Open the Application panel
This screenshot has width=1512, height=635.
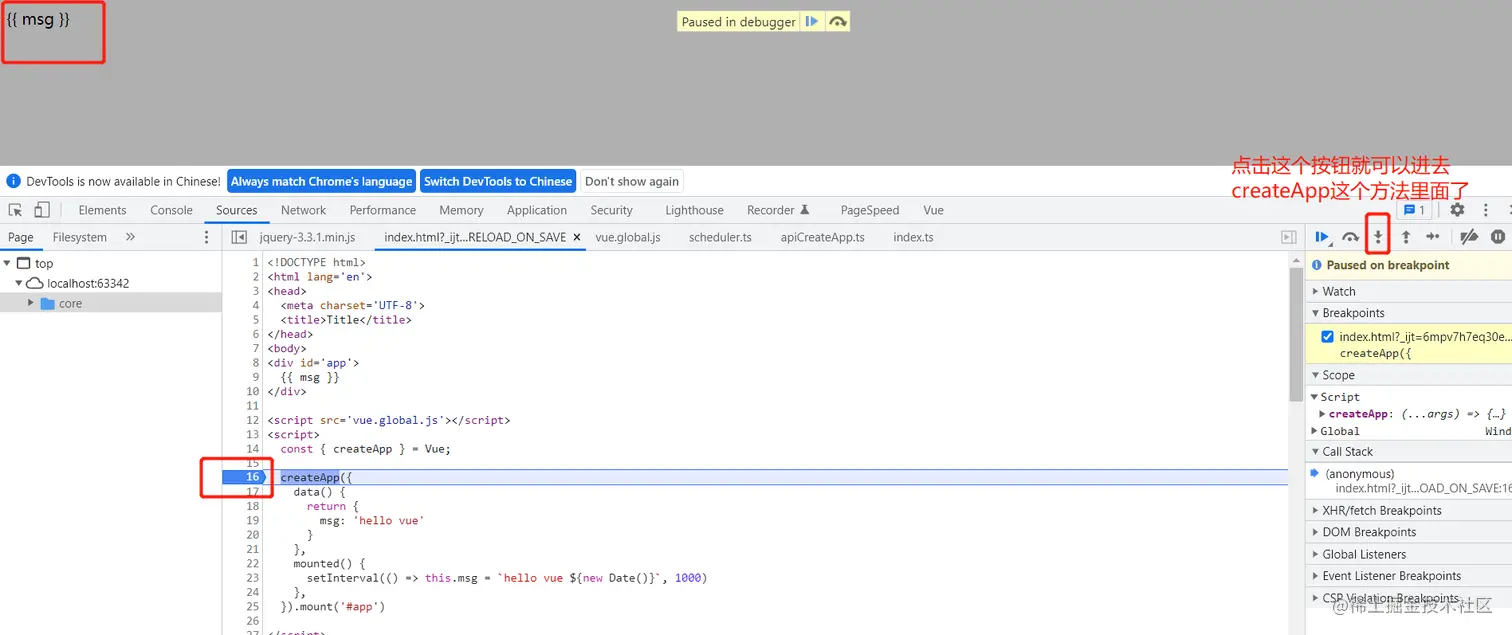tap(537, 210)
